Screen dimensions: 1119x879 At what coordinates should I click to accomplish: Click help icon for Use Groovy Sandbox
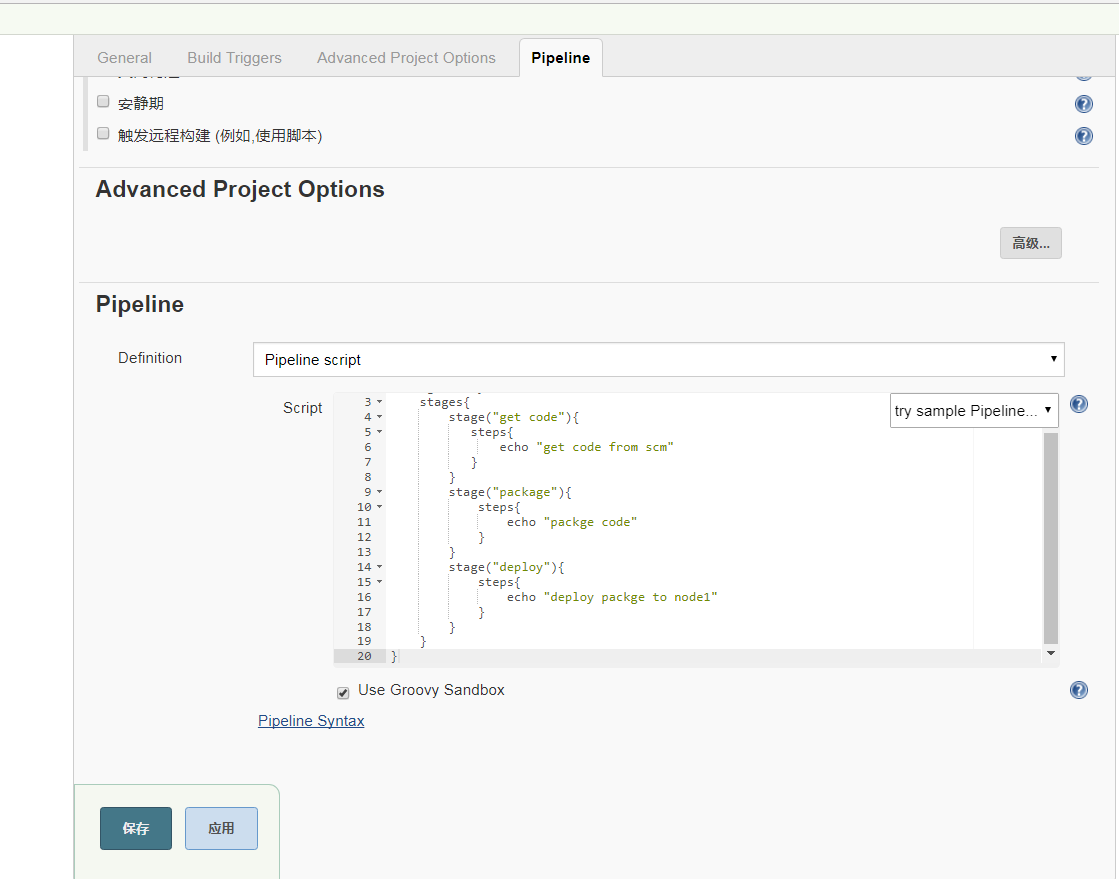tap(1079, 690)
